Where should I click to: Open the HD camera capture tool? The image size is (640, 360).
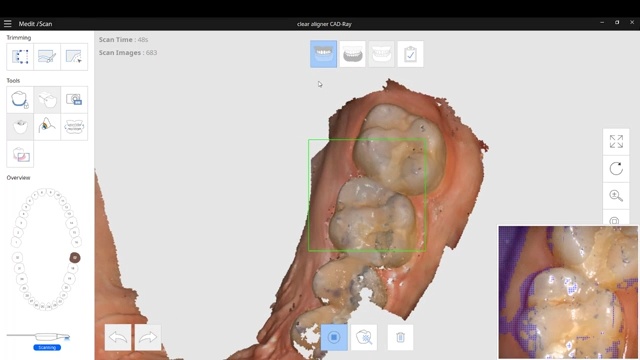74,100
